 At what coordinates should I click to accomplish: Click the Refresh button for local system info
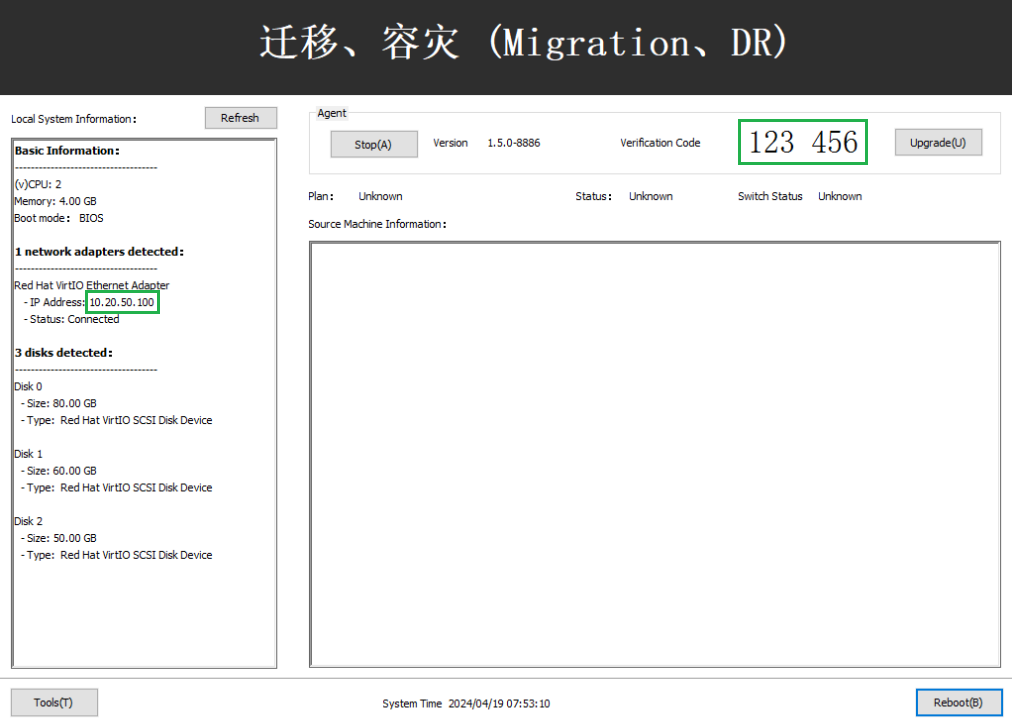(x=240, y=118)
